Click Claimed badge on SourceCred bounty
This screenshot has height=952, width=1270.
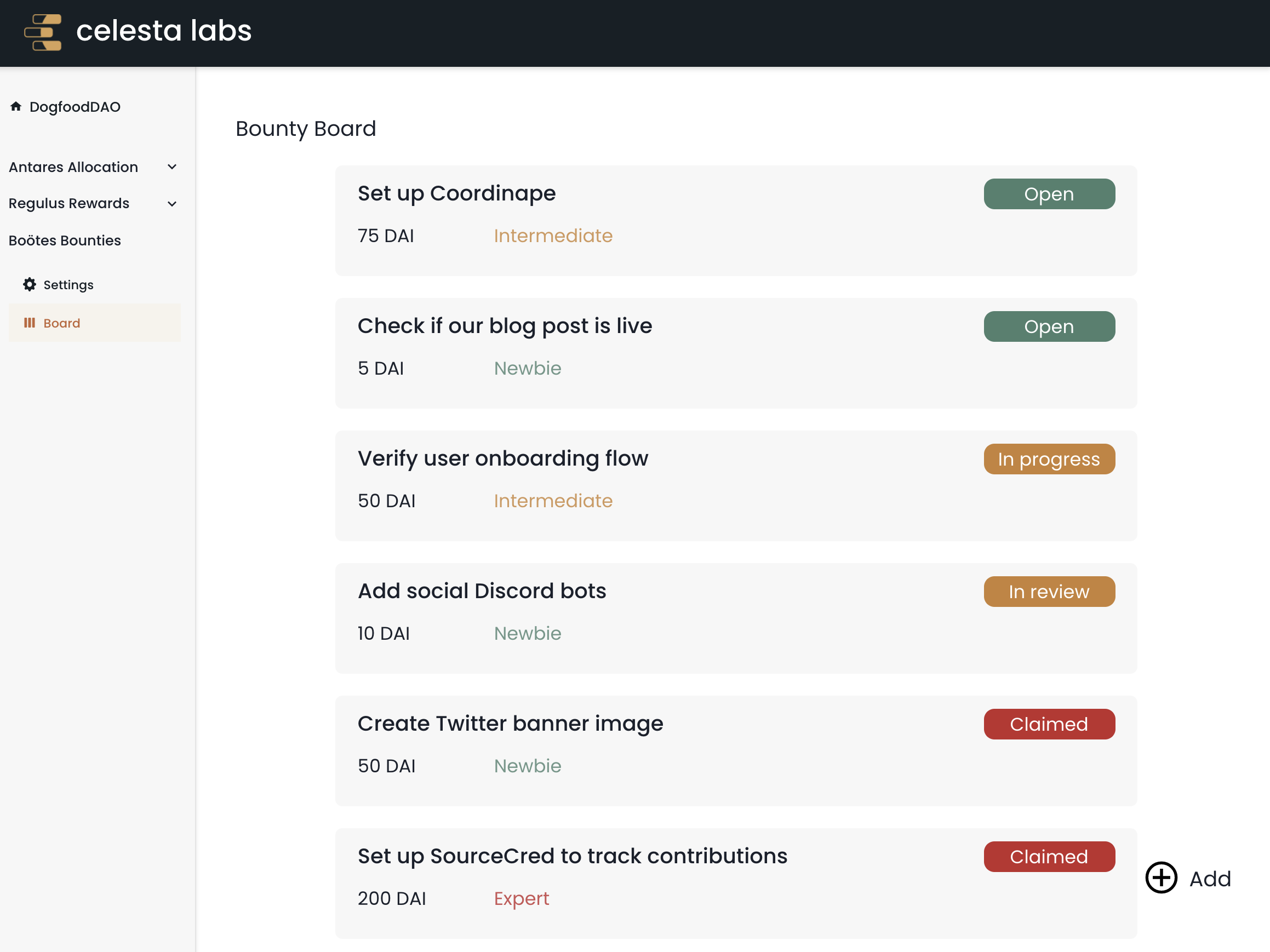tap(1049, 857)
